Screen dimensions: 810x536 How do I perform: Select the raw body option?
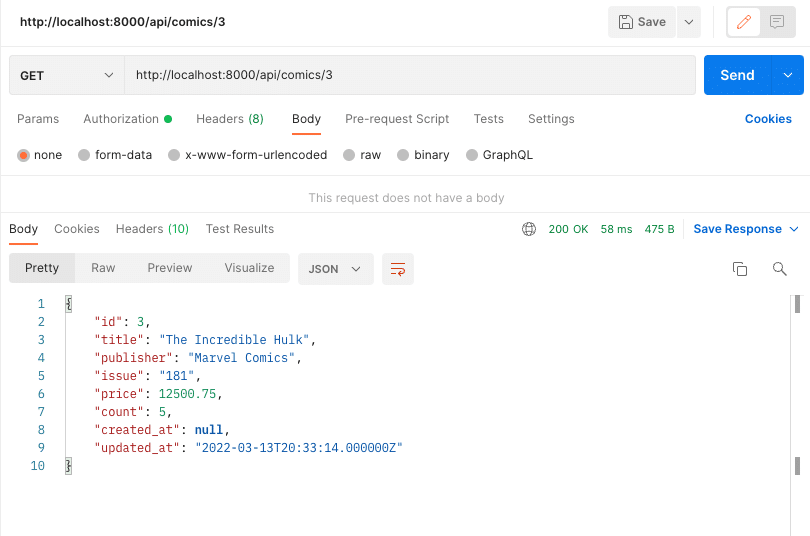coord(362,155)
